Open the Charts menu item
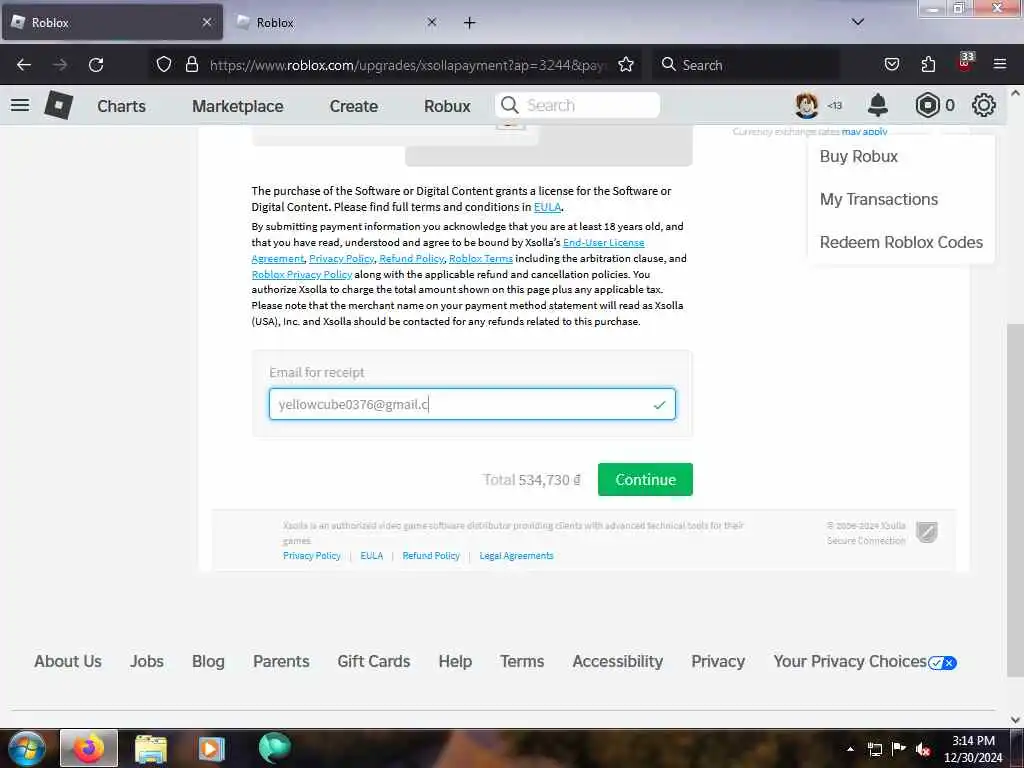This screenshot has width=1024, height=768. pyautogui.click(x=121, y=106)
